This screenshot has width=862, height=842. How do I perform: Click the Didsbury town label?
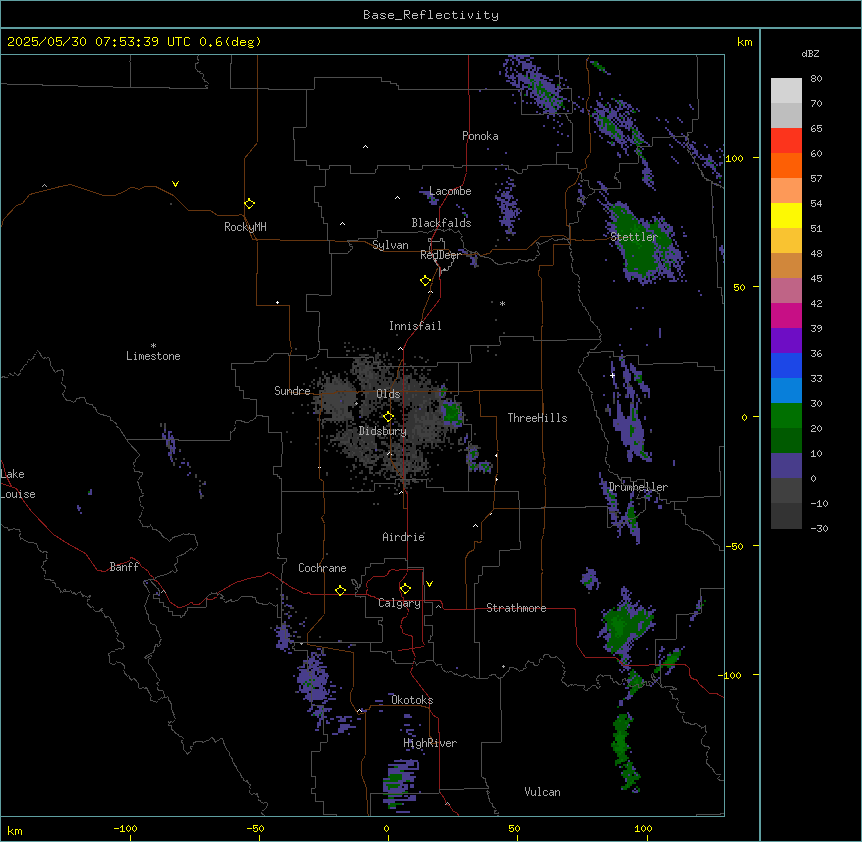click(383, 431)
